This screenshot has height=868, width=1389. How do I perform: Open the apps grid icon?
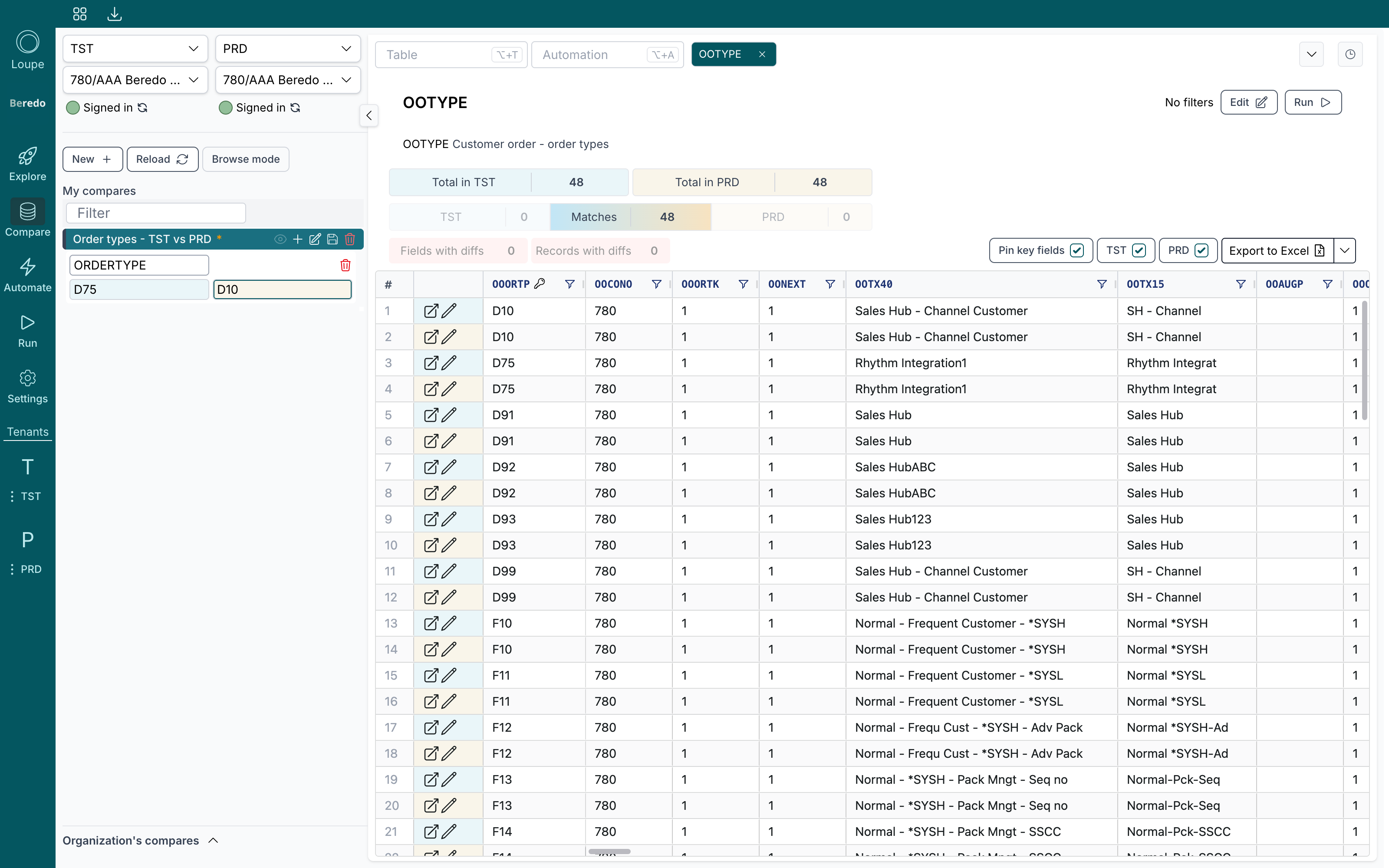tap(80, 14)
